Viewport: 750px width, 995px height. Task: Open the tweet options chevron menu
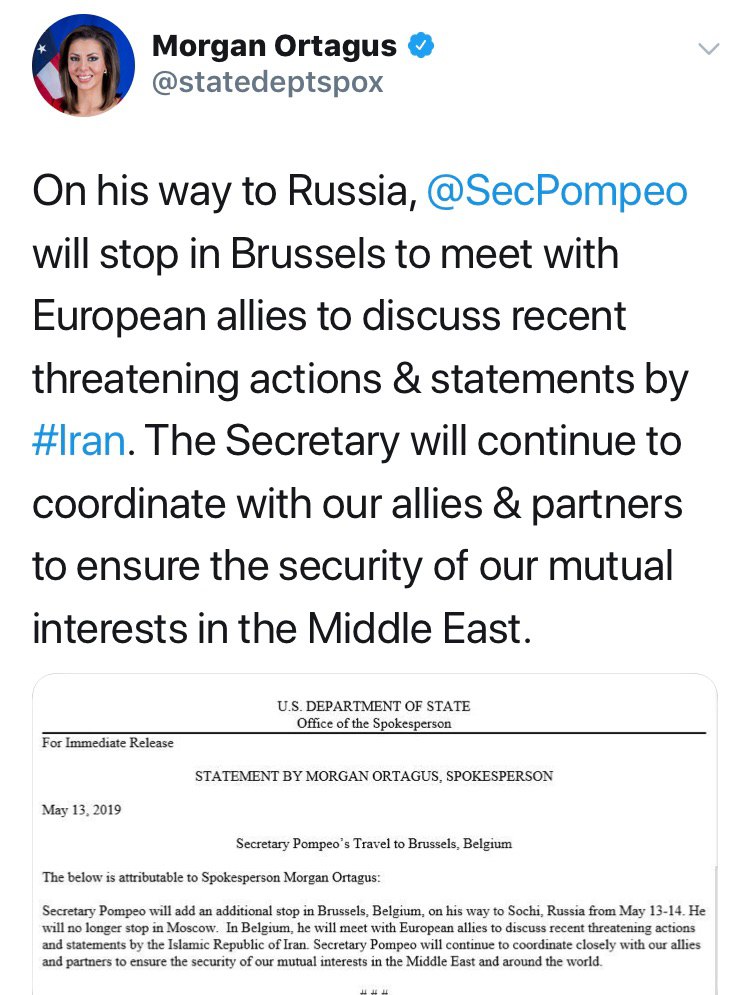(x=708, y=49)
